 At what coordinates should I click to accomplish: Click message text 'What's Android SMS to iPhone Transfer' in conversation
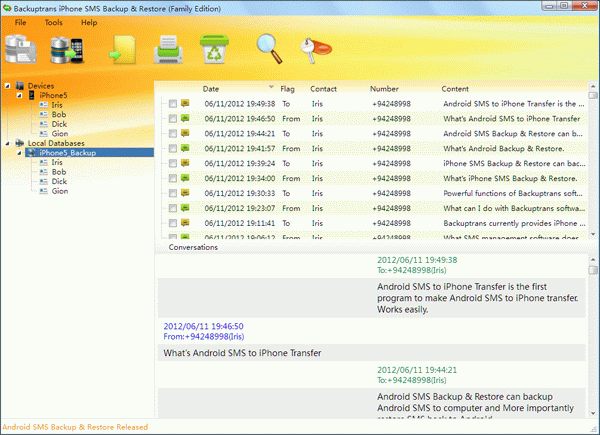tap(242, 353)
